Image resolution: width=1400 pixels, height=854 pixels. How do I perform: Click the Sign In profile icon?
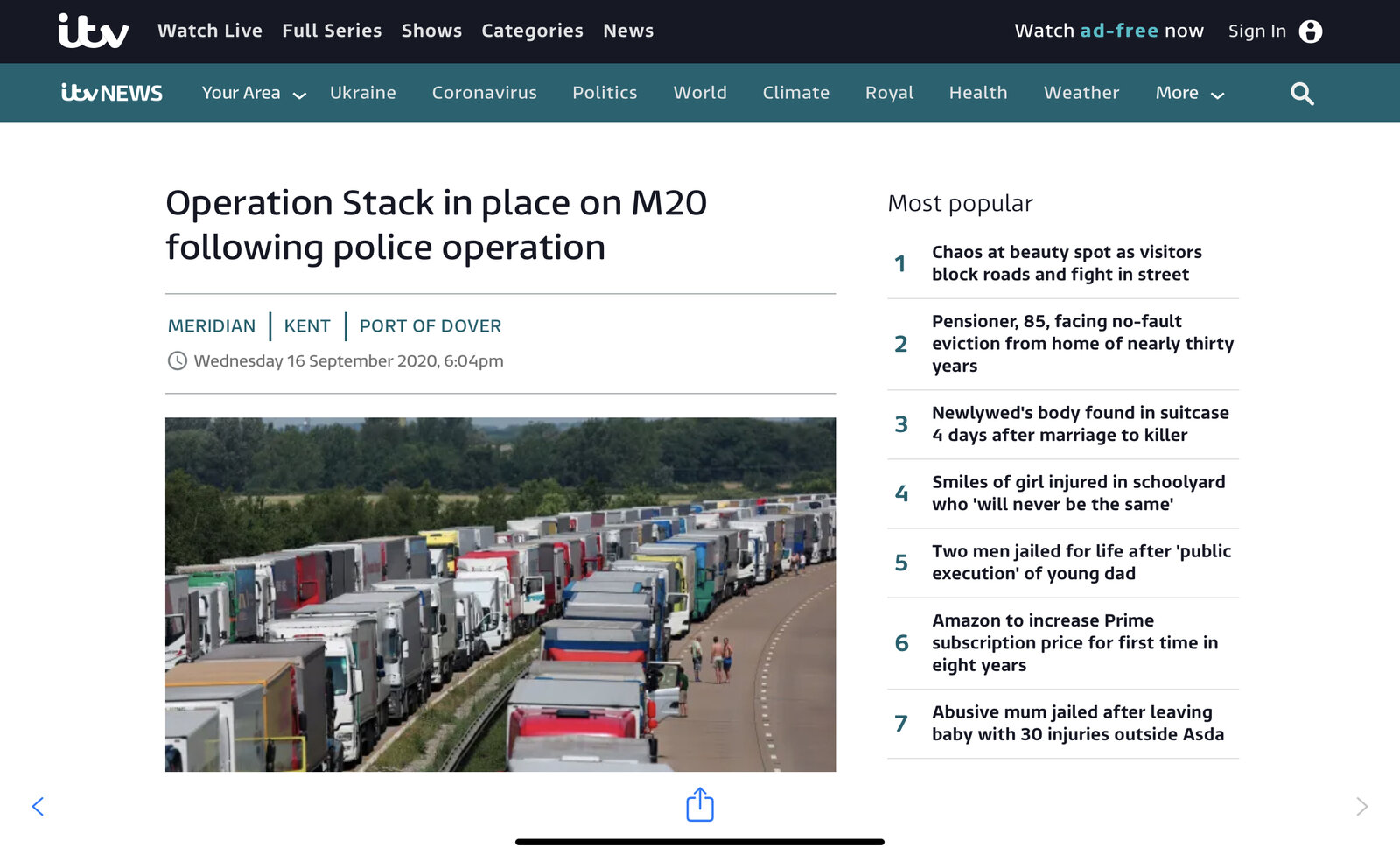[1310, 31]
